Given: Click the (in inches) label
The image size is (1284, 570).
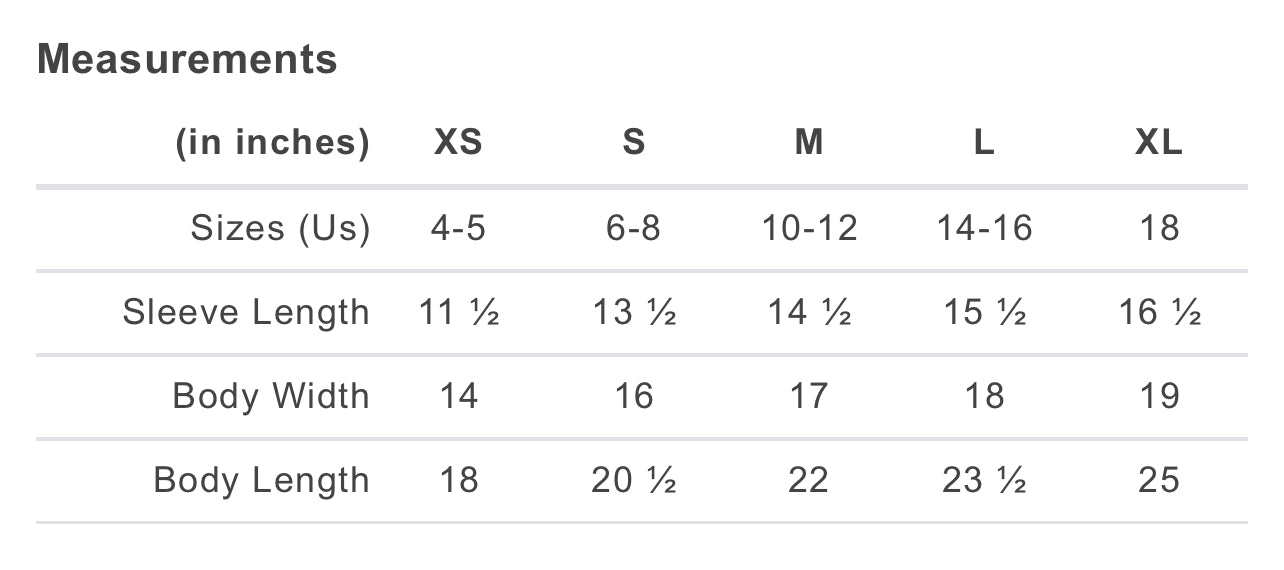Looking at the screenshot, I should [273, 143].
